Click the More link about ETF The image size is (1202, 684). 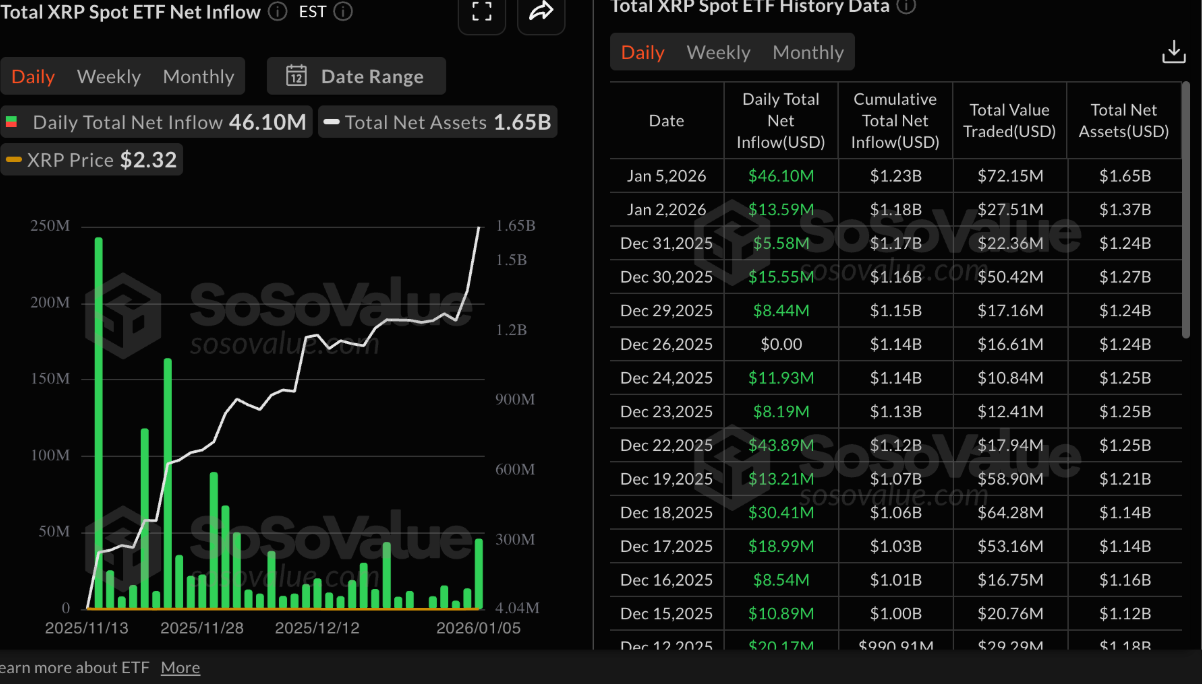180,667
